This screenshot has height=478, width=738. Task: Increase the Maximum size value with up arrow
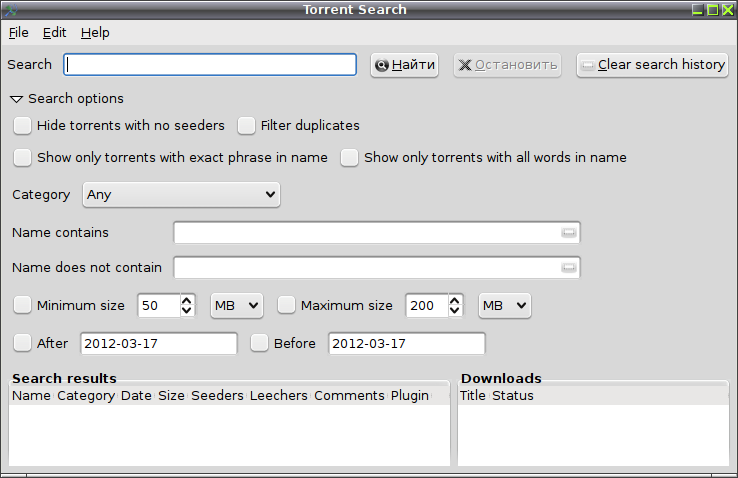(x=455, y=300)
